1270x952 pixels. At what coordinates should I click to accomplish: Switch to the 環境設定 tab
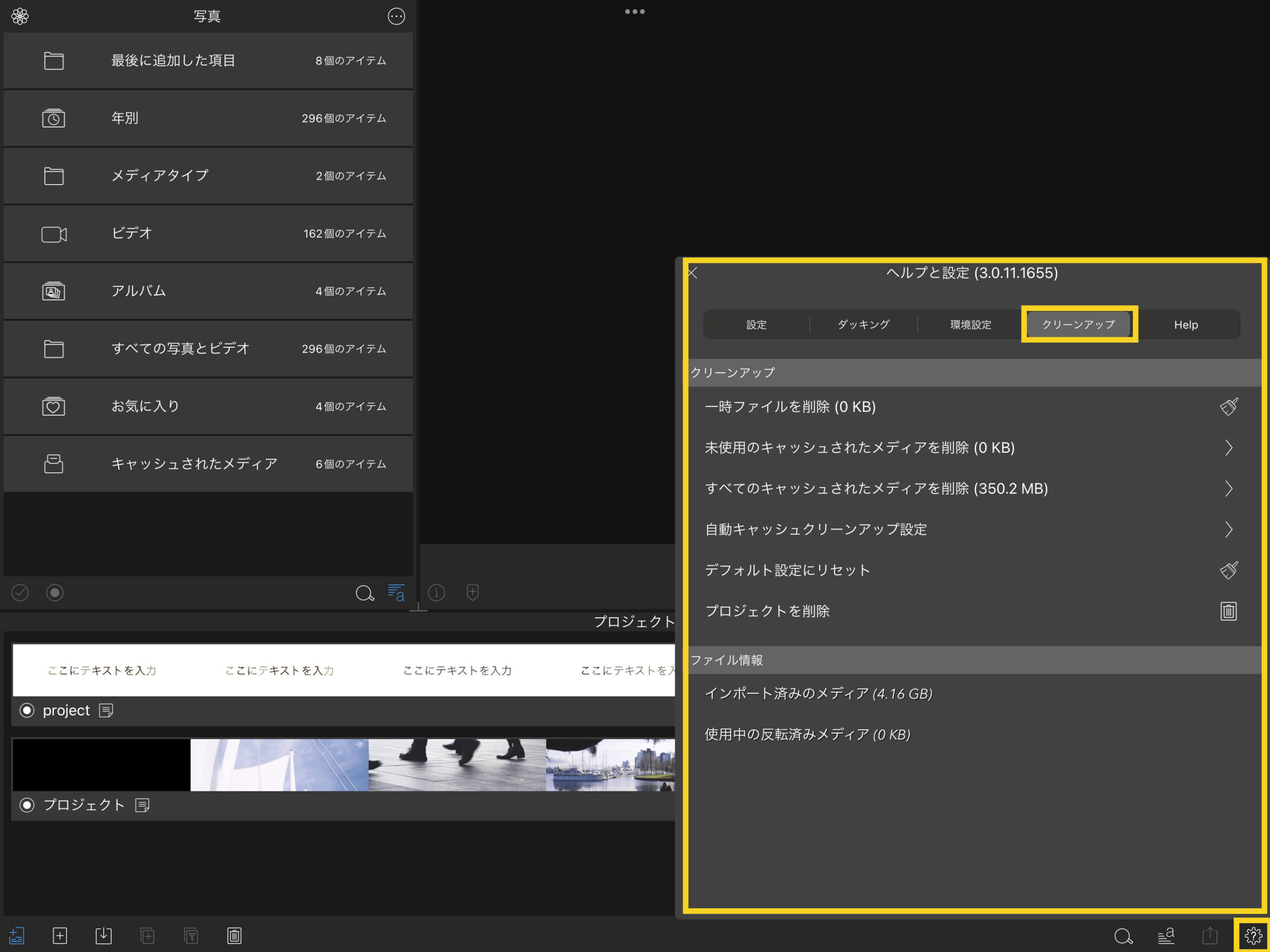click(x=970, y=325)
